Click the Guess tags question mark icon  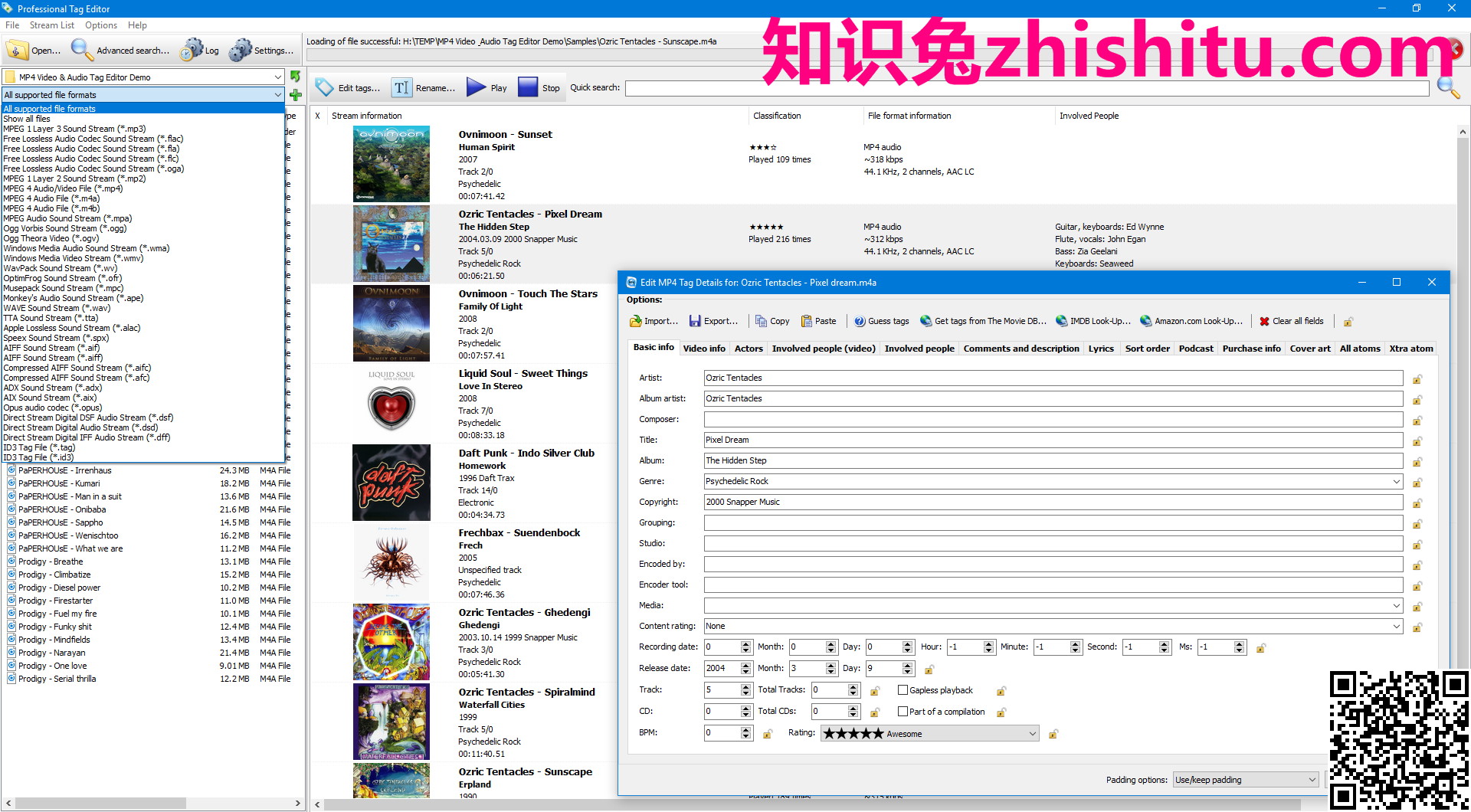coord(860,321)
